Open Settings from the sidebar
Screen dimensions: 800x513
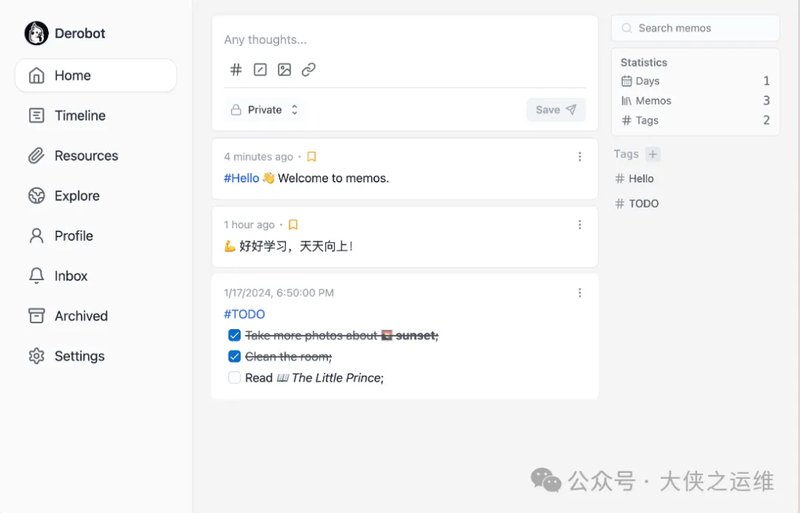pos(79,356)
